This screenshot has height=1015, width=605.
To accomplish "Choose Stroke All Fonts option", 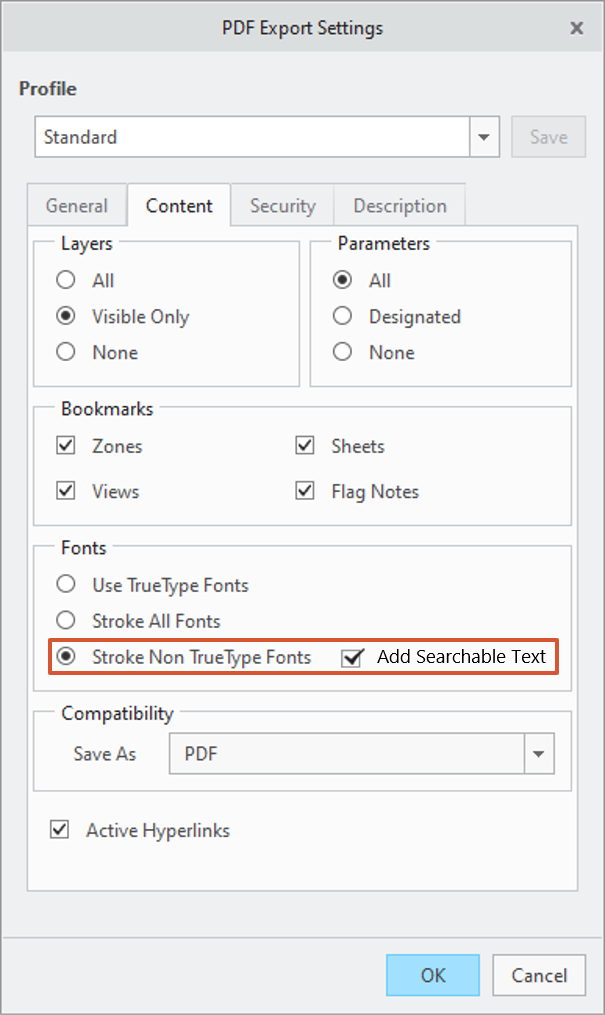I will pyautogui.click(x=66, y=621).
